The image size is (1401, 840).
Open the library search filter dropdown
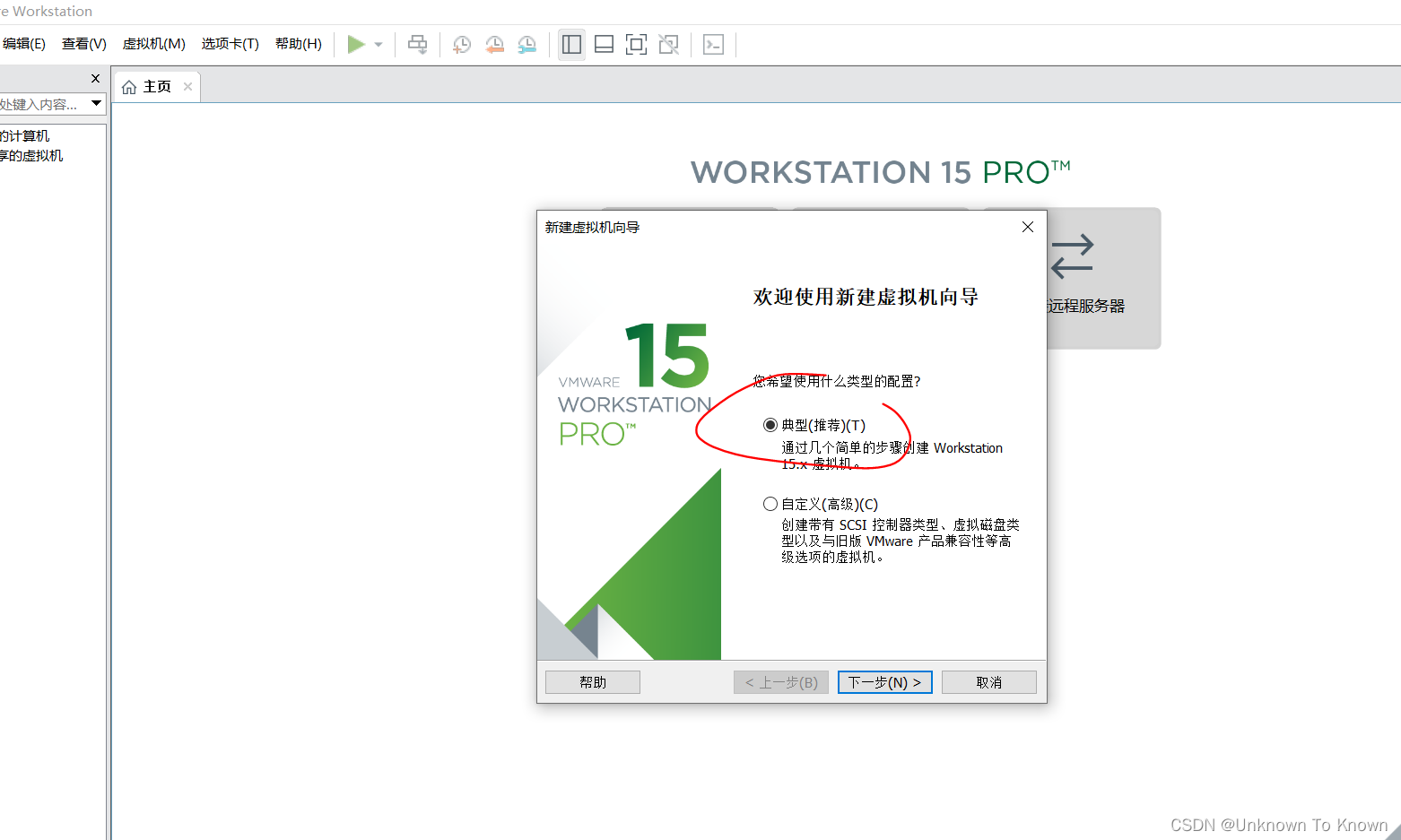pyautogui.click(x=96, y=104)
